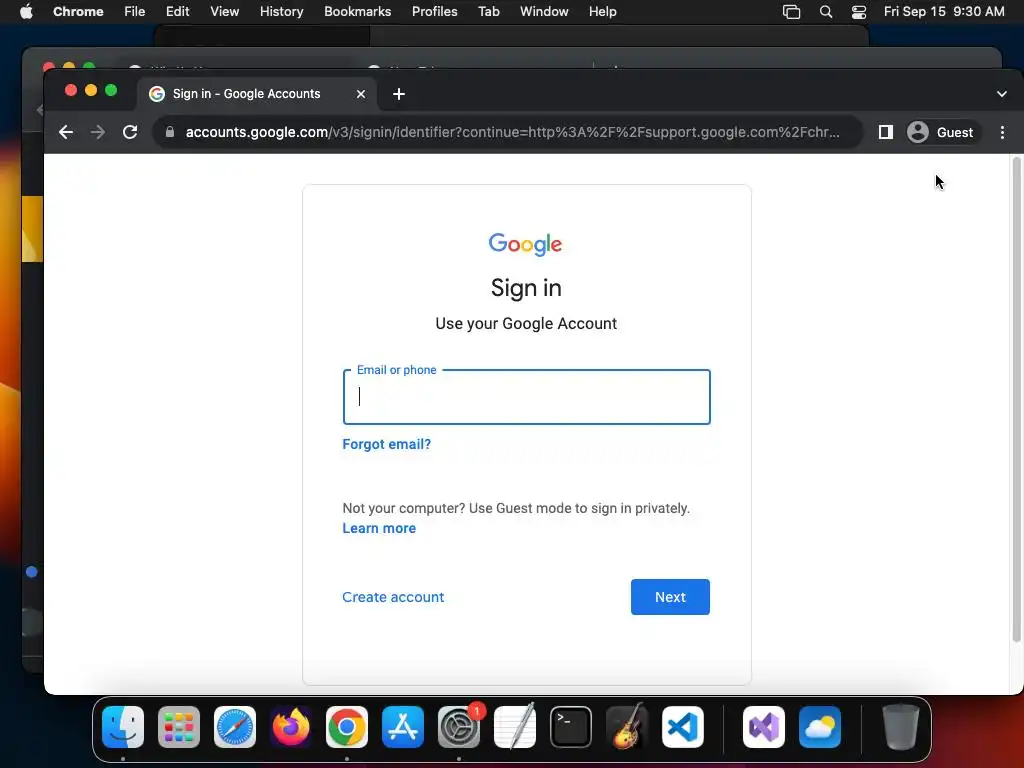Expand the tab search chevron
This screenshot has height=768, width=1024.
coord(1002,94)
